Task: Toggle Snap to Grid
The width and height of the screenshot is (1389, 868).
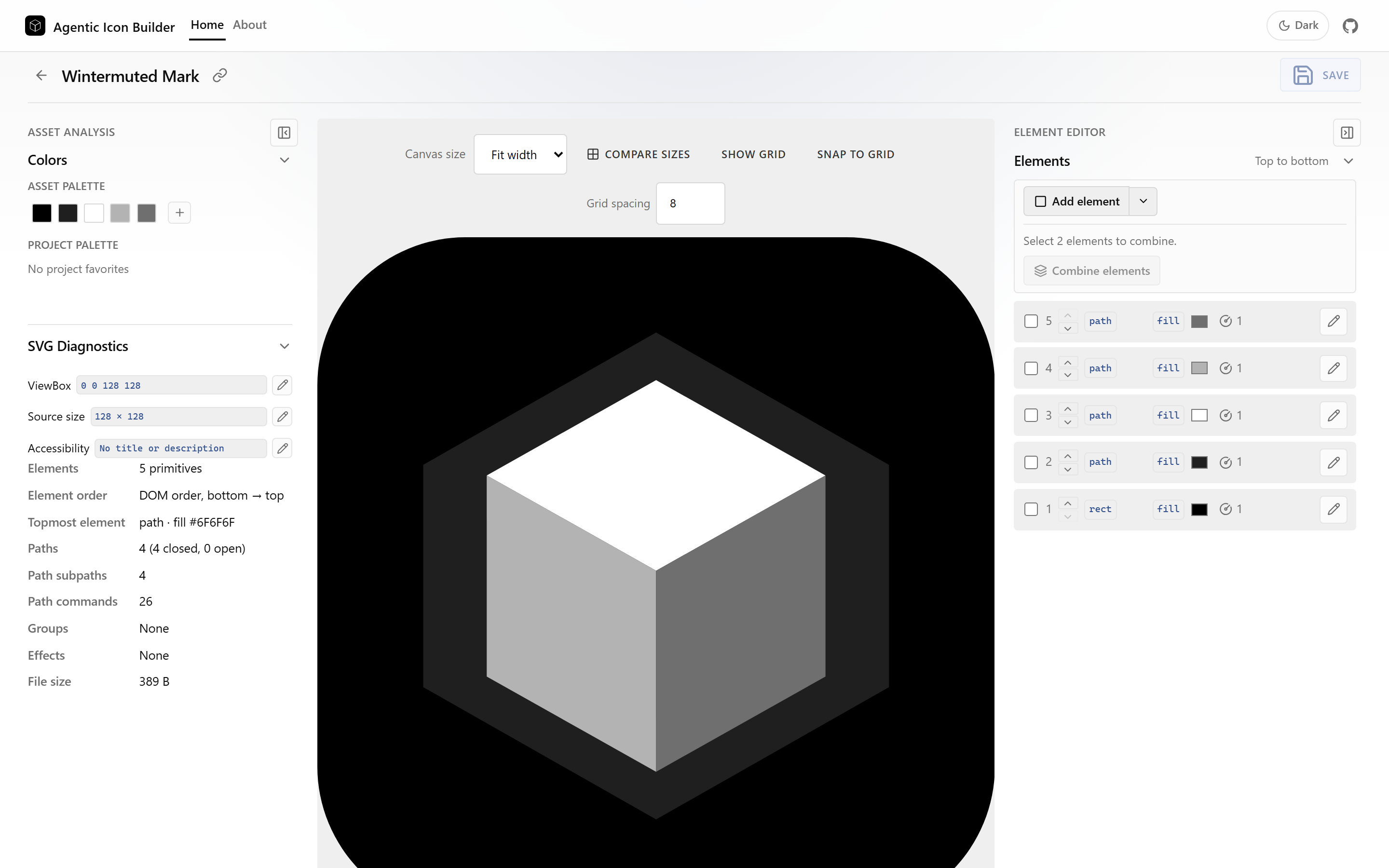Action: (855, 154)
